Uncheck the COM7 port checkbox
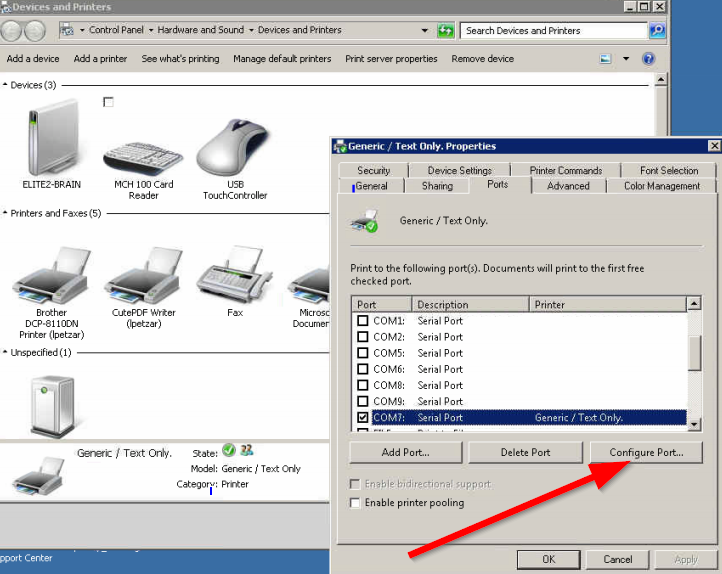Screen dimensions: 722x574 (363, 417)
